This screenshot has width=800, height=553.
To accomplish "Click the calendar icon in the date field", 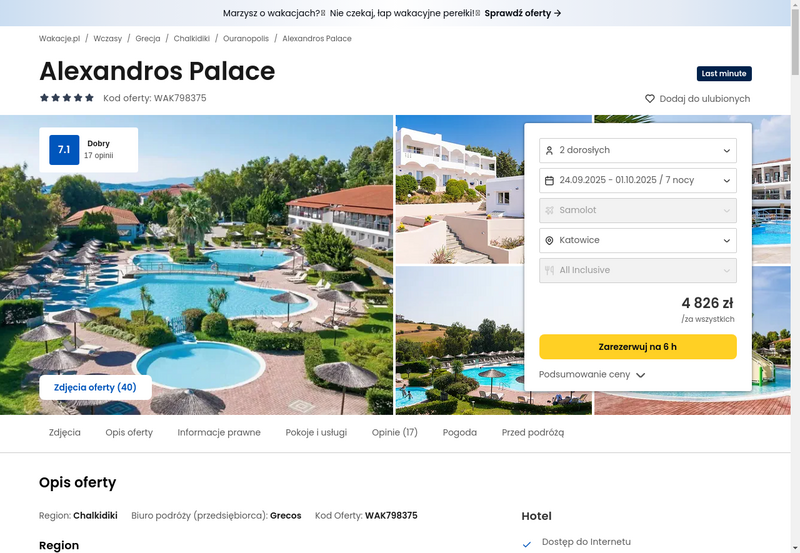I will click(x=549, y=181).
